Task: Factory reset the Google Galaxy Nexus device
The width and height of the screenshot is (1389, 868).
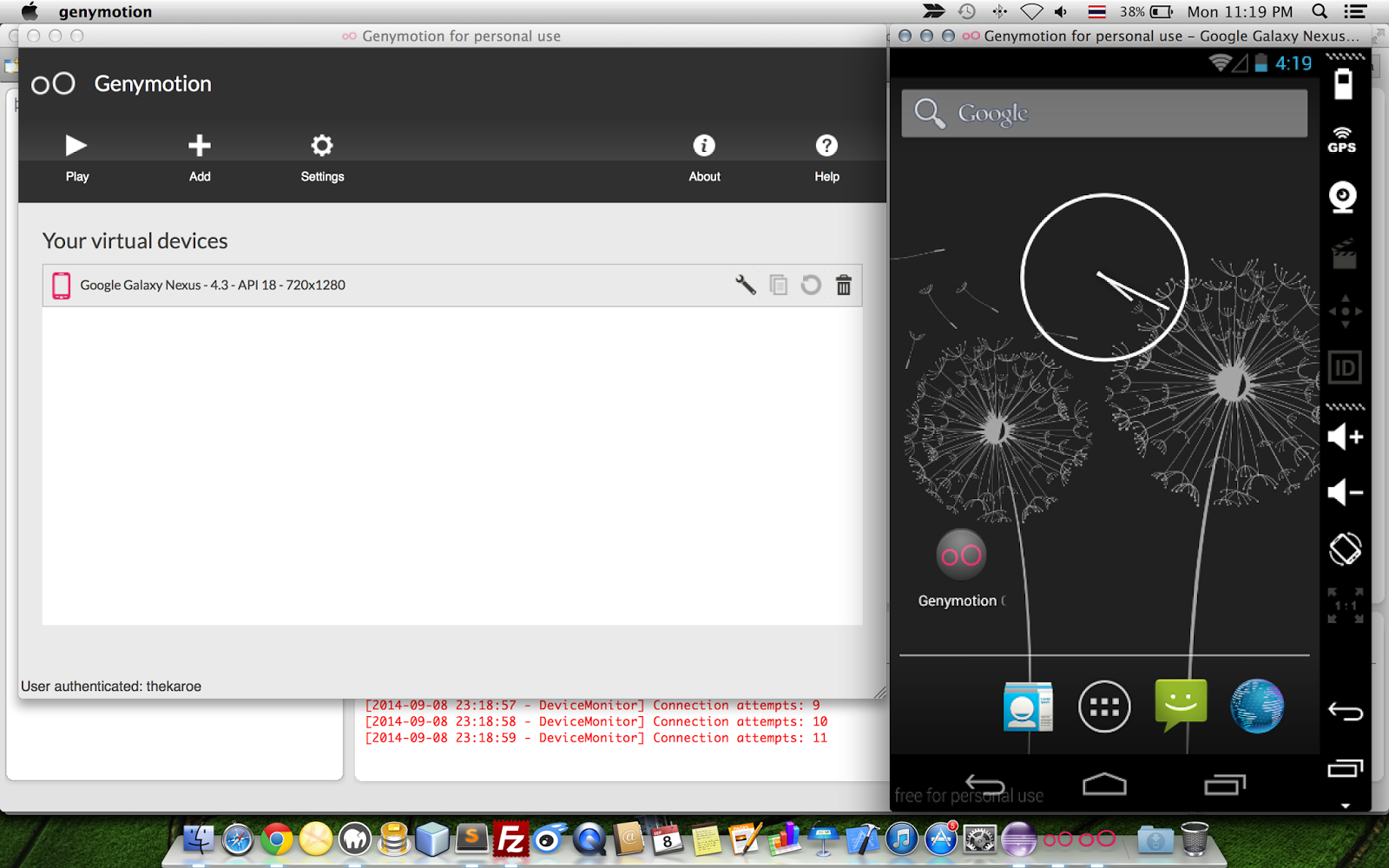Action: [x=811, y=285]
